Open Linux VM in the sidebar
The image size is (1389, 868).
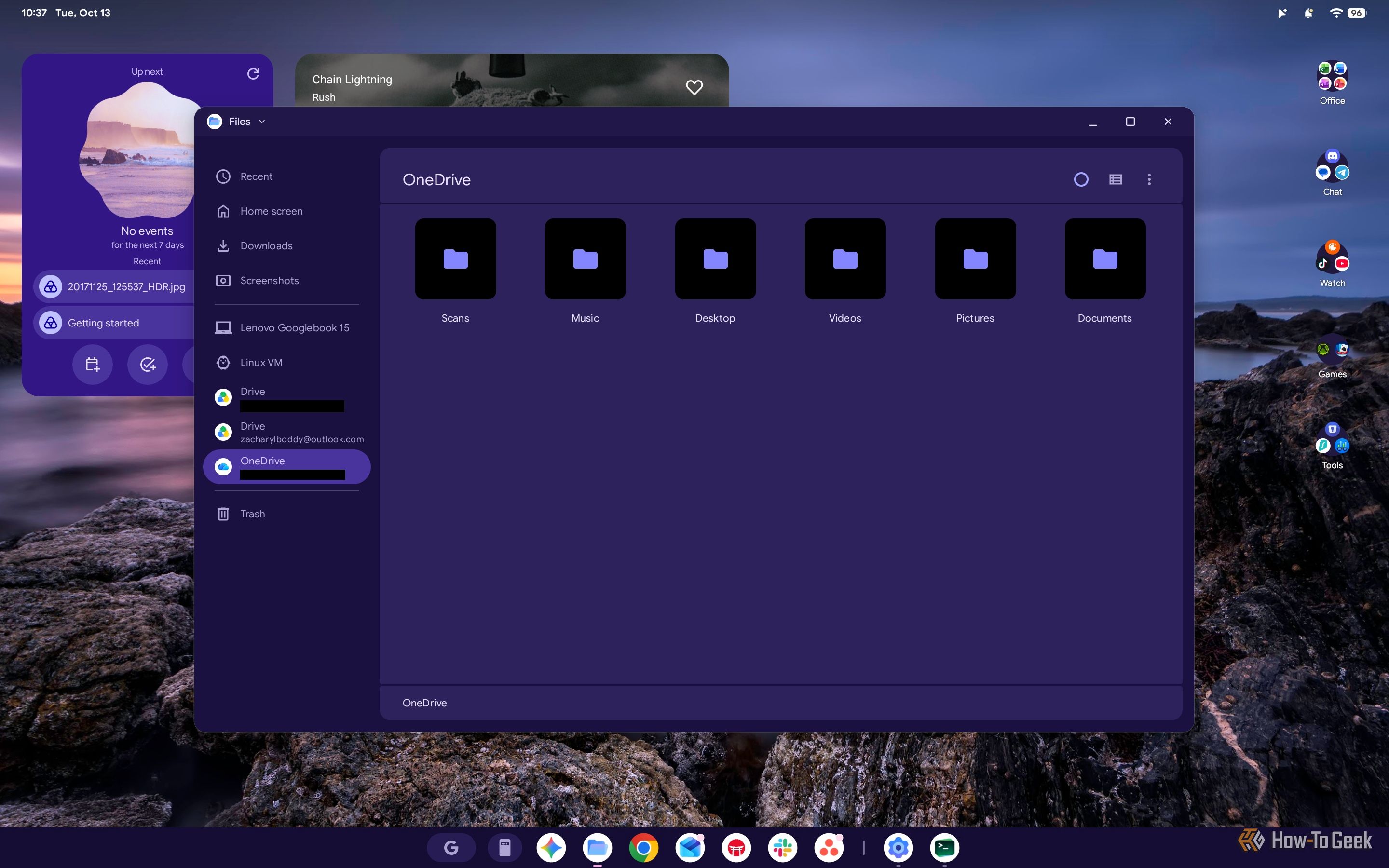coord(287,363)
